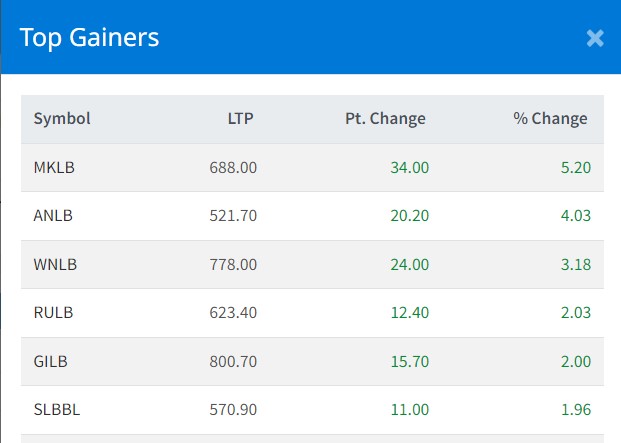
Task: Open the SLBBL symbol entry
Action: coord(56,409)
